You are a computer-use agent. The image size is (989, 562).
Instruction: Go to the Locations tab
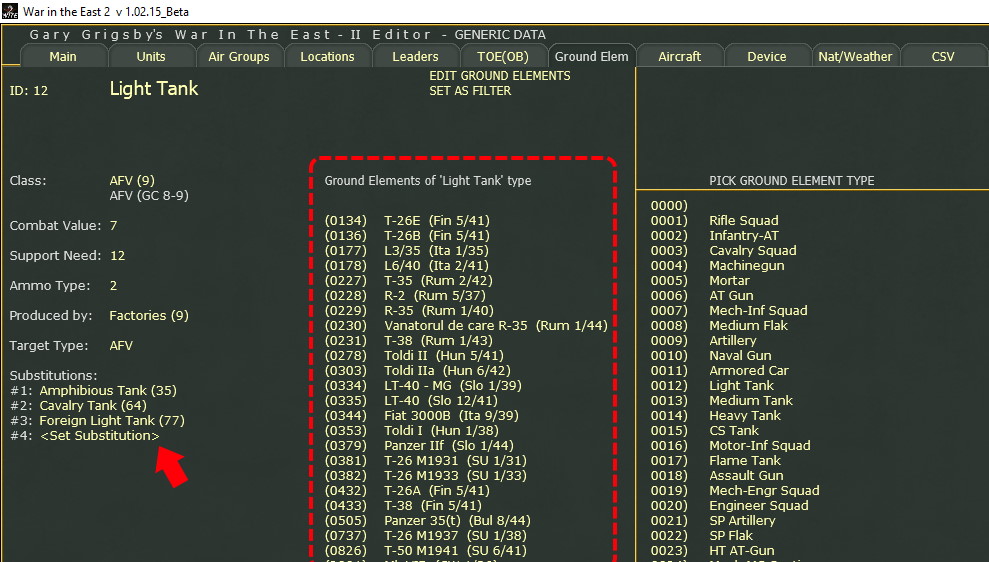[x=327, y=56]
